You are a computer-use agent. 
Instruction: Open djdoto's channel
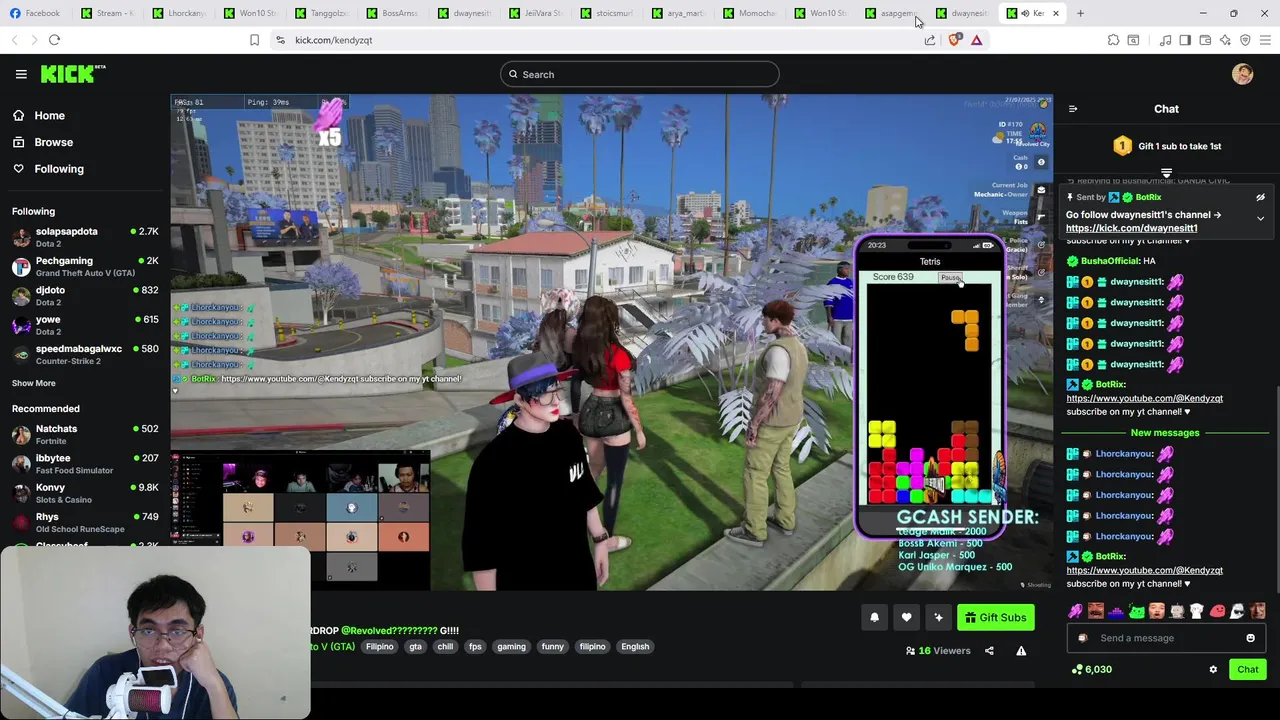coord(85,296)
